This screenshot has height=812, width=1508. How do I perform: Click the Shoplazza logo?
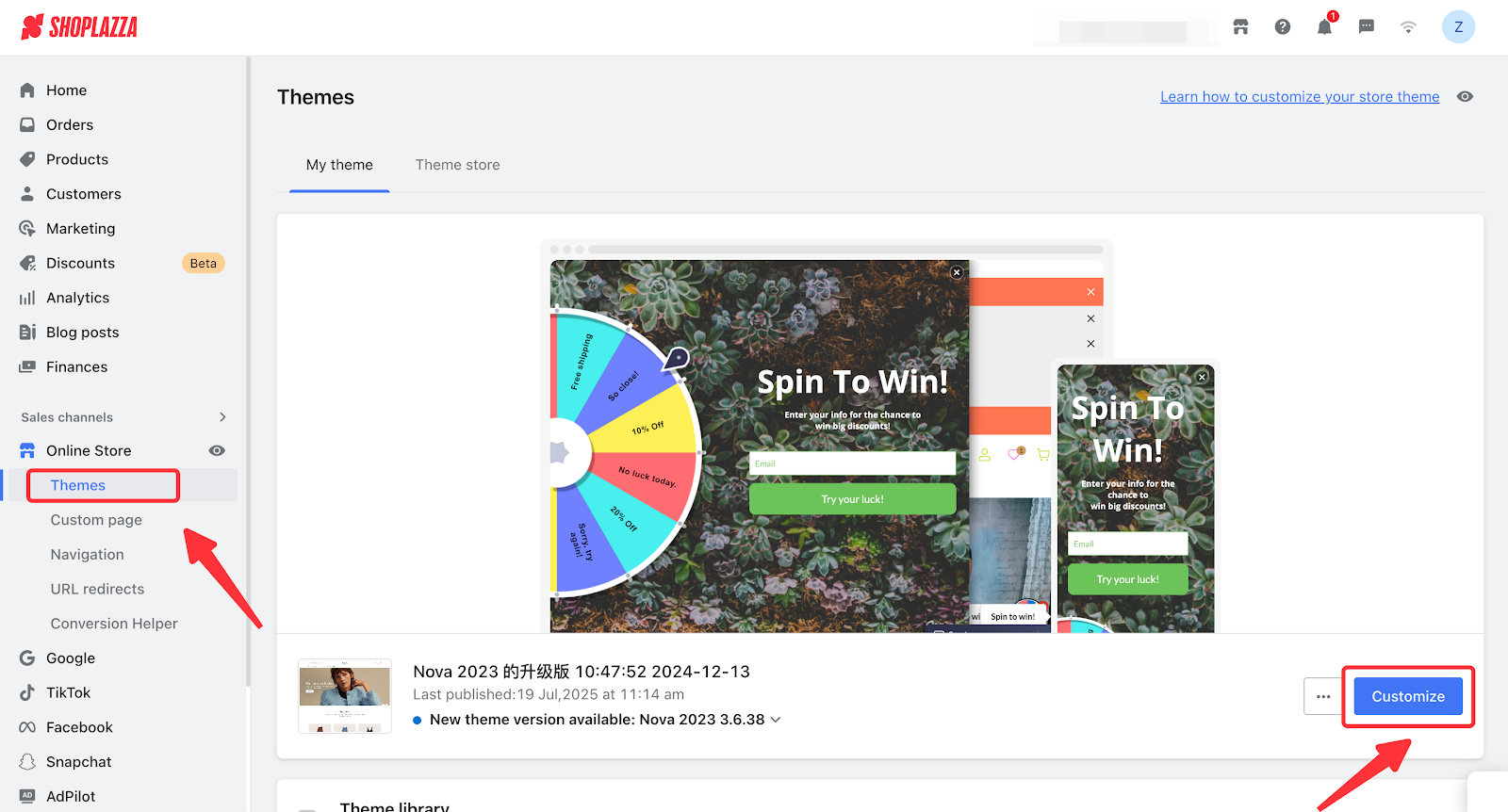click(x=80, y=27)
